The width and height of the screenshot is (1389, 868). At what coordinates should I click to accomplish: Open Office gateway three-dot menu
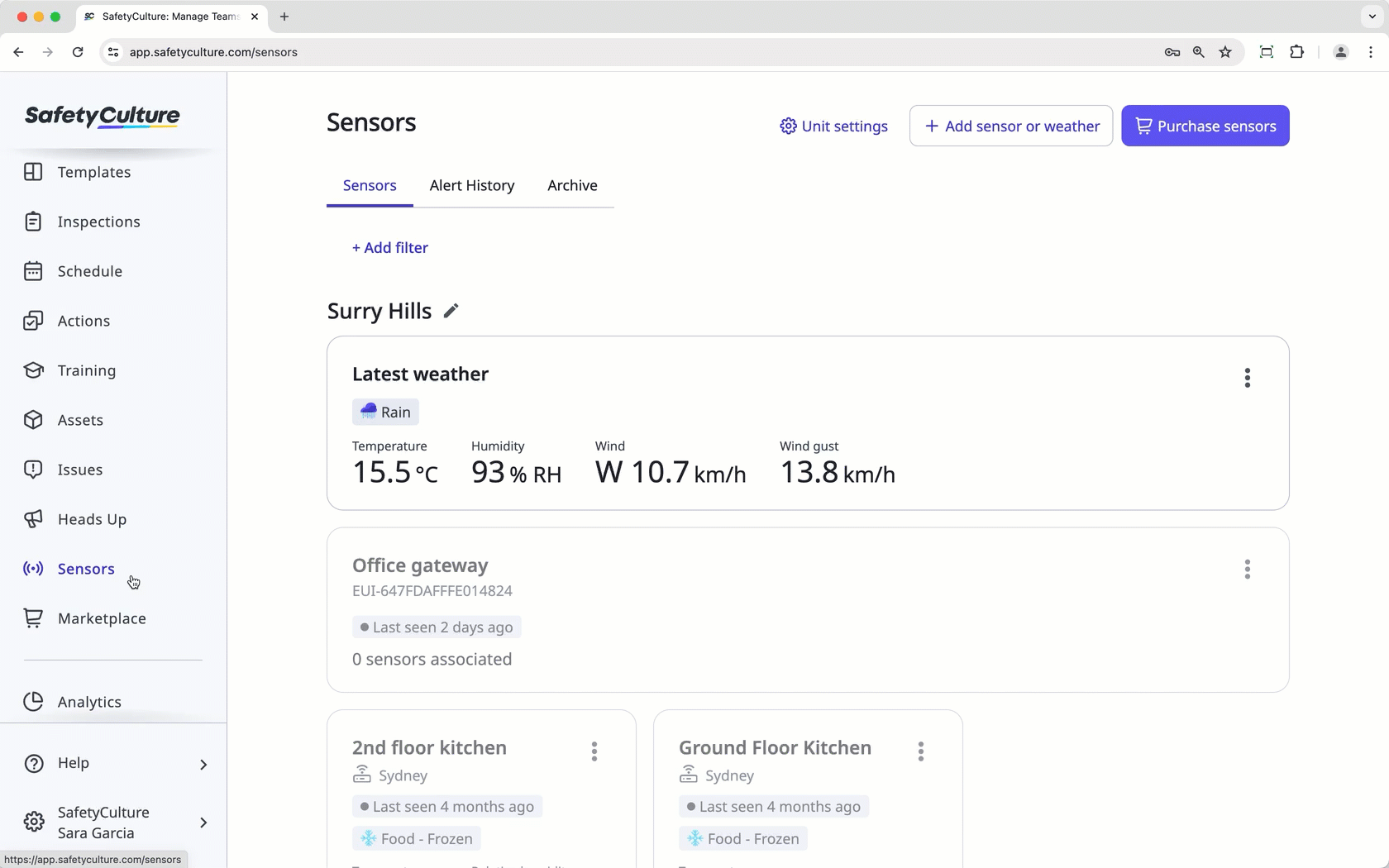click(x=1247, y=569)
